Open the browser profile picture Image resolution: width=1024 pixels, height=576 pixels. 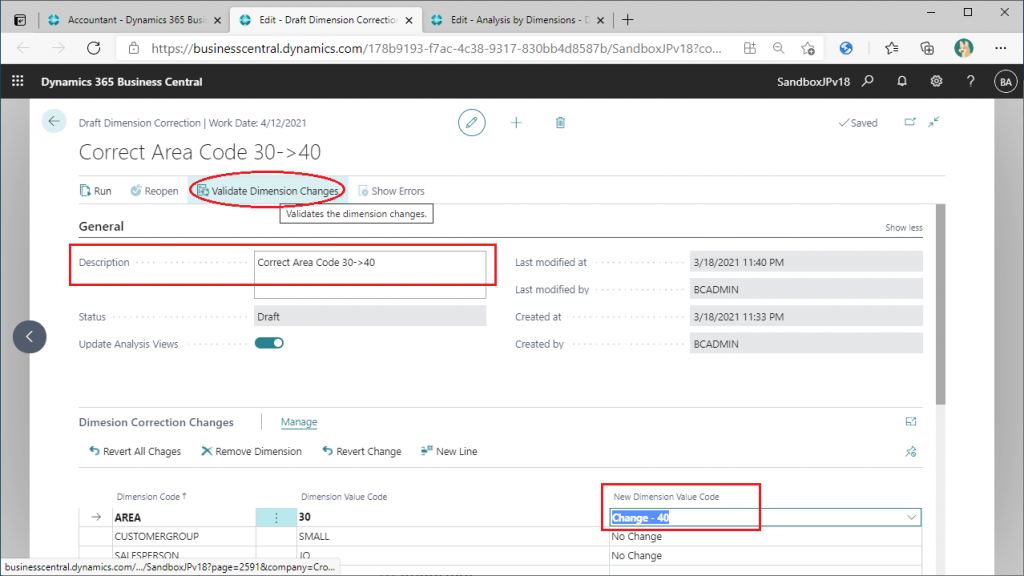tap(963, 48)
